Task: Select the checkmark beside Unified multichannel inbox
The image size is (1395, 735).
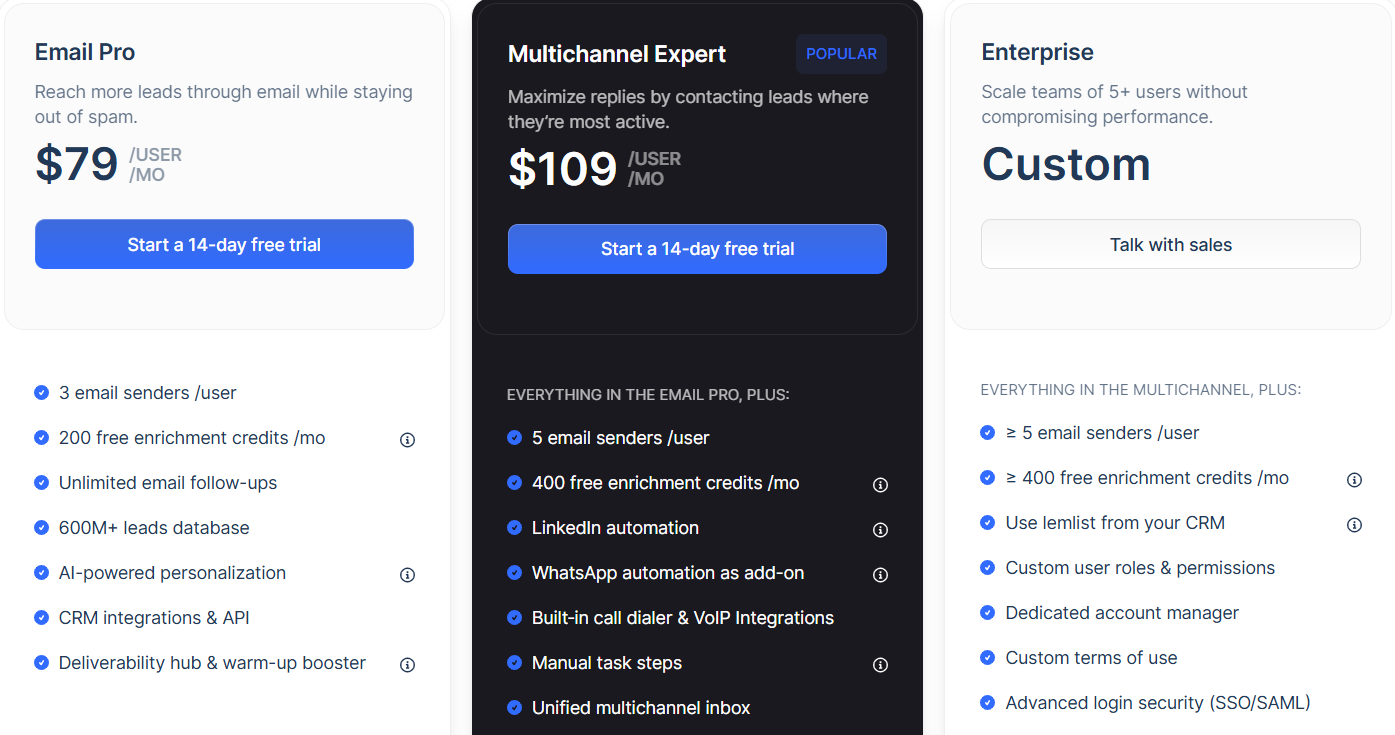Action: click(514, 707)
